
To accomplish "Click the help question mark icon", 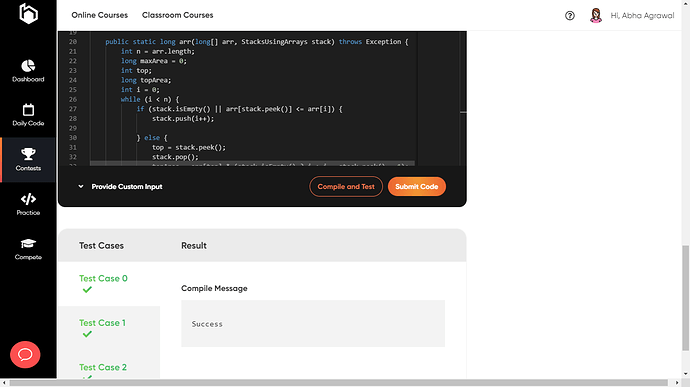I will coord(569,16).
